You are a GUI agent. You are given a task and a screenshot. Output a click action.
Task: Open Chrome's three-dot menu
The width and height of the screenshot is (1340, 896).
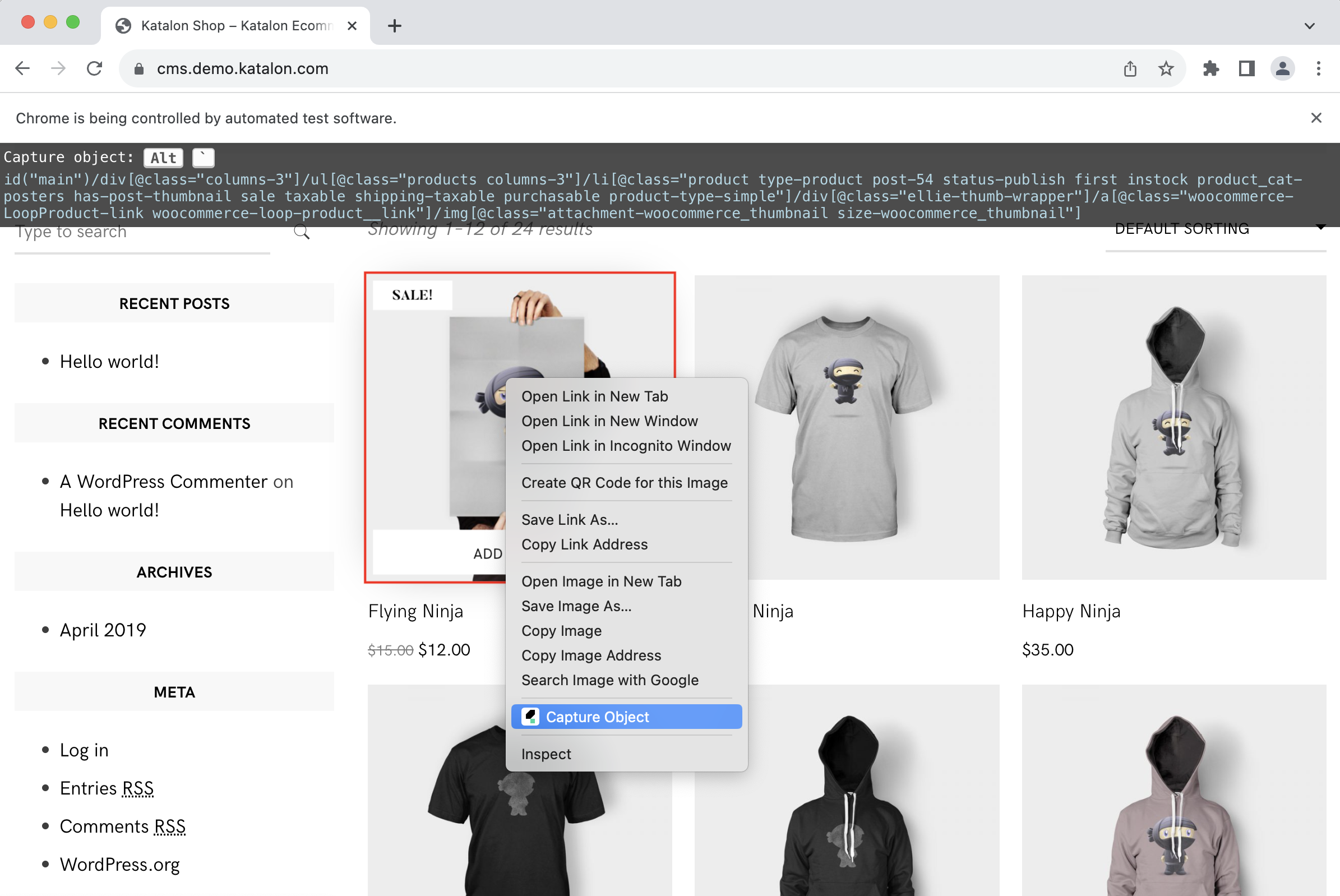(1318, 69)
